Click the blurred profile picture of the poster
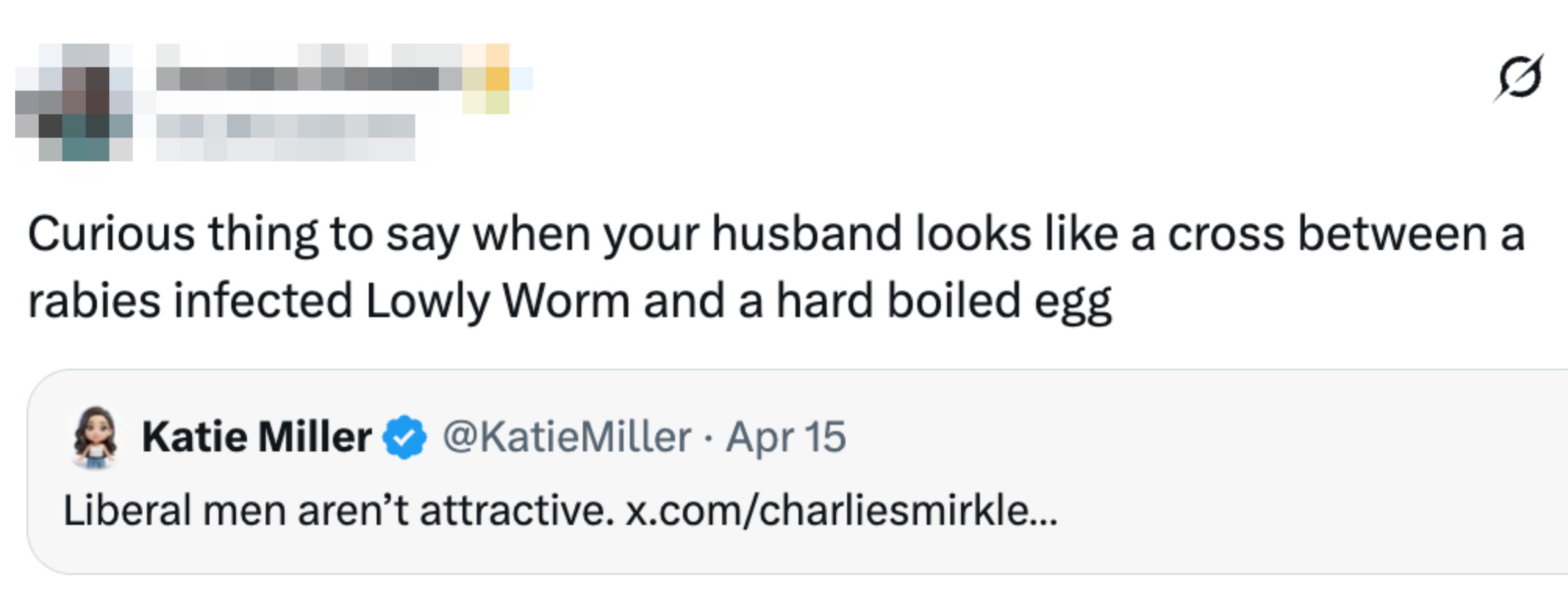The width and height of the screenshot is (1568, 603). point(74,102)
